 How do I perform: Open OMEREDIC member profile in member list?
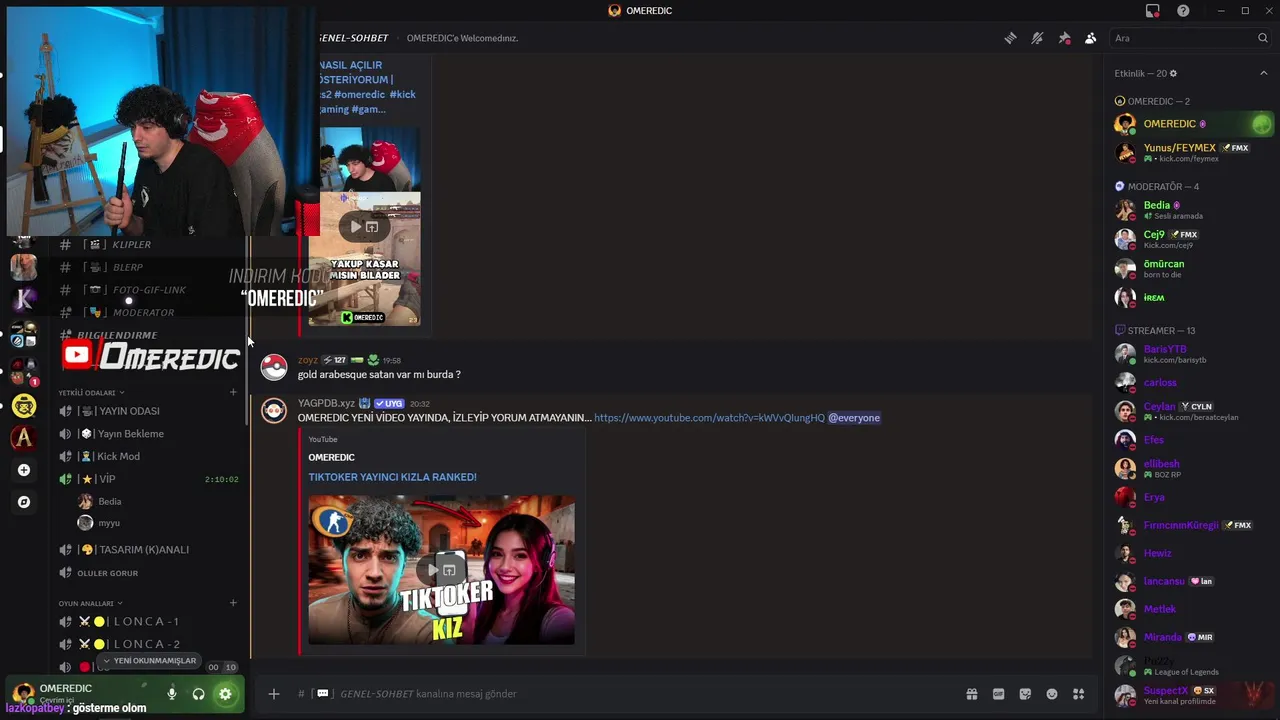pos(1193,124)
